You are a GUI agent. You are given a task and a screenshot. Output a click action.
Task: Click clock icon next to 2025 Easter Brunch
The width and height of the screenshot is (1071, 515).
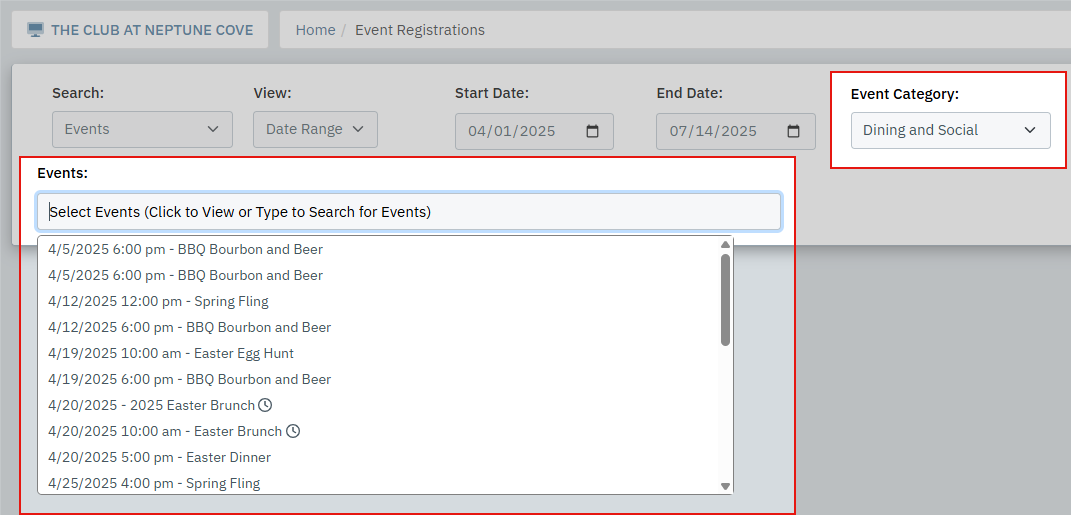point(265,405)
